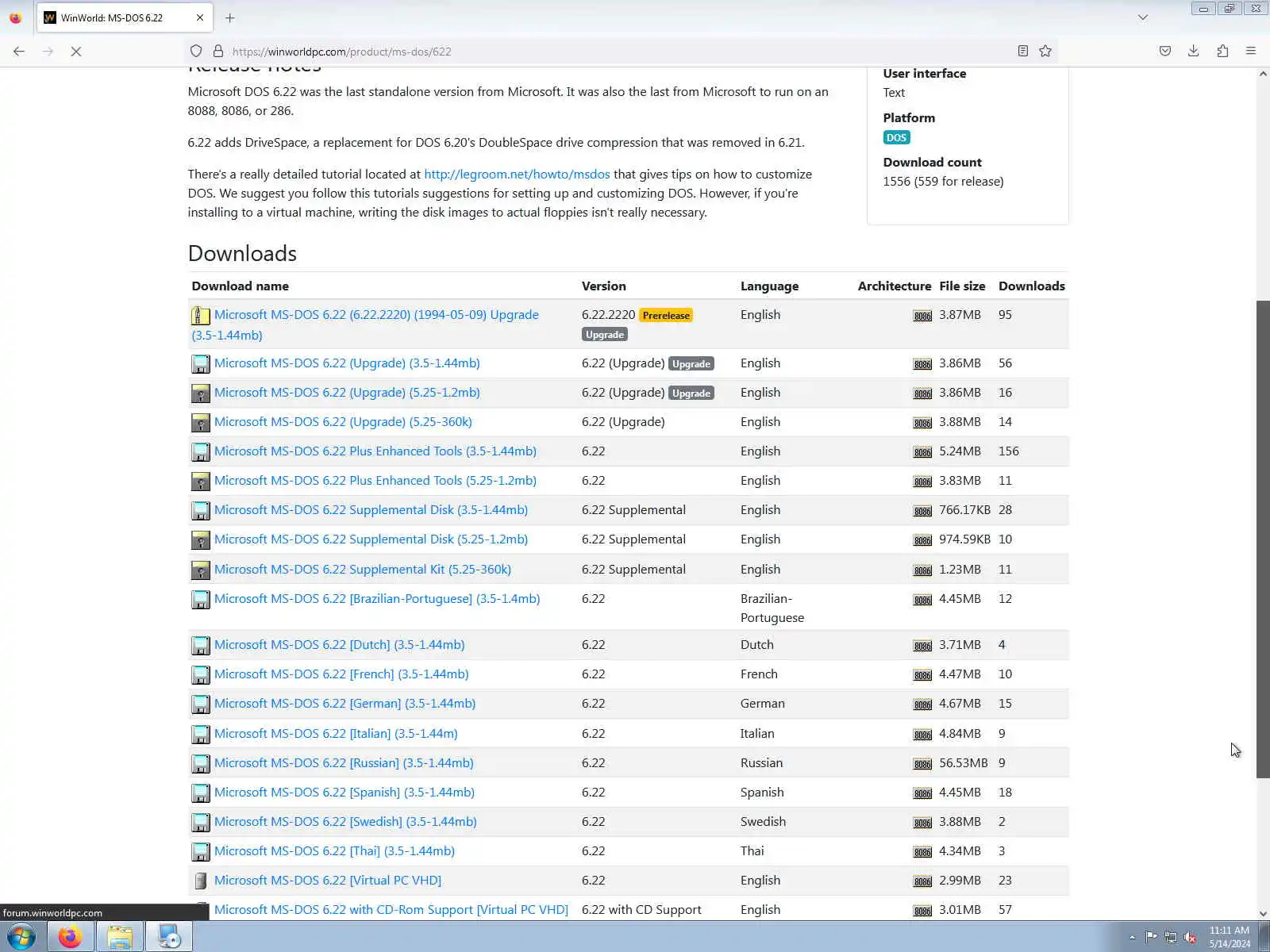Screen dimensions: 1270x952
Task: Click the page vertical scrollbar thumb
Action: click(1263, 539)
